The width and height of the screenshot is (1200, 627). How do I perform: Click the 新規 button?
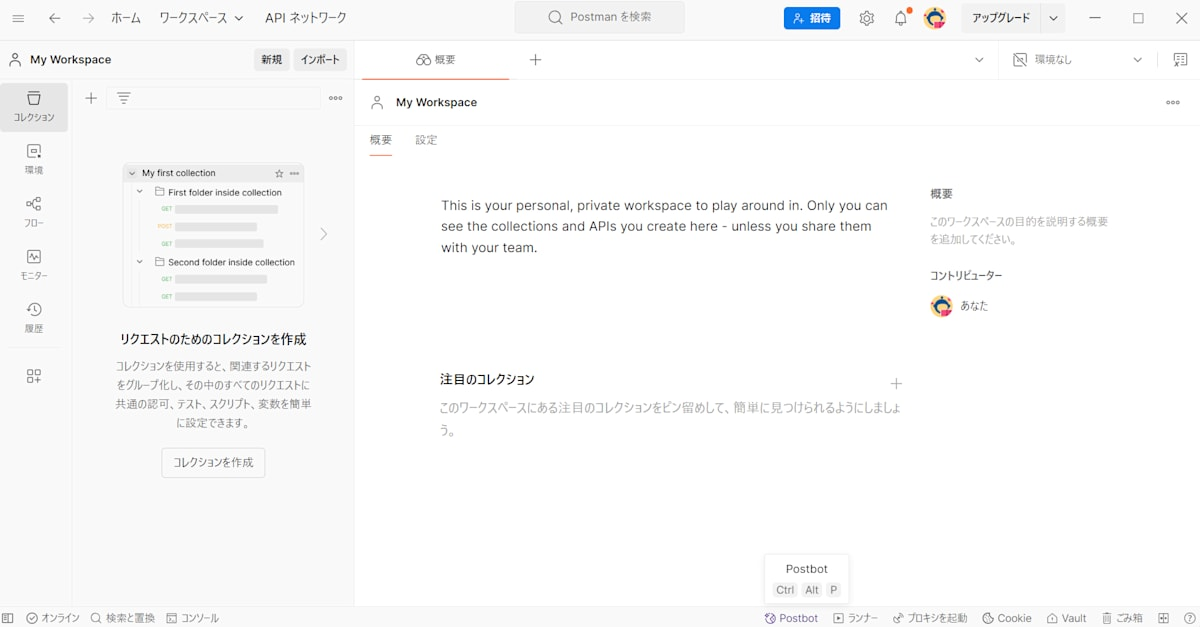(x=272, y=60)
